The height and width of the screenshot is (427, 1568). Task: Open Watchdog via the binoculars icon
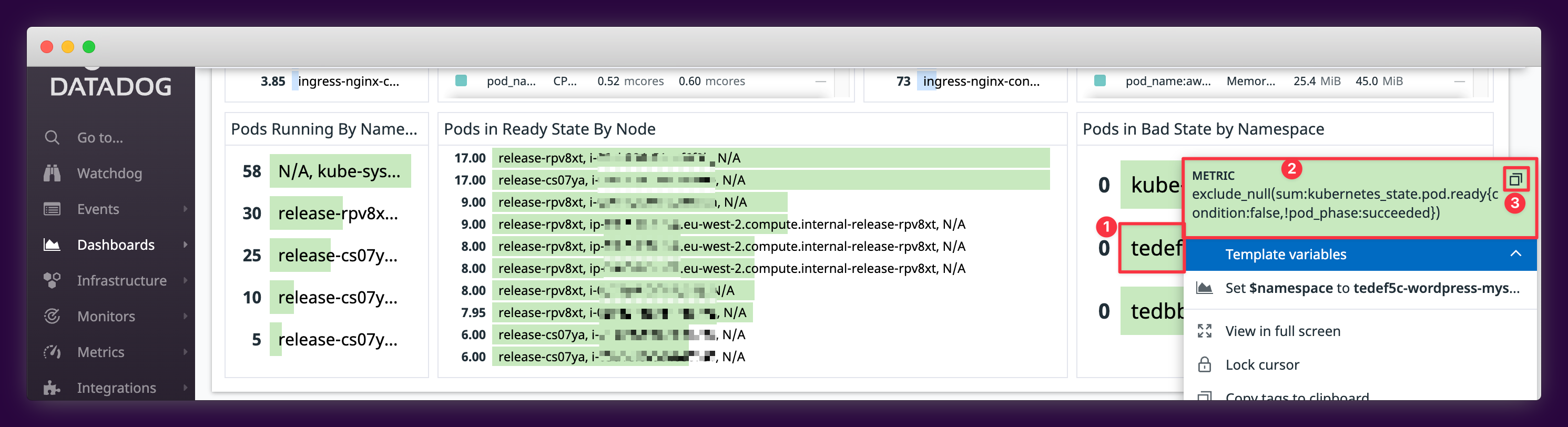coord(53,174)
